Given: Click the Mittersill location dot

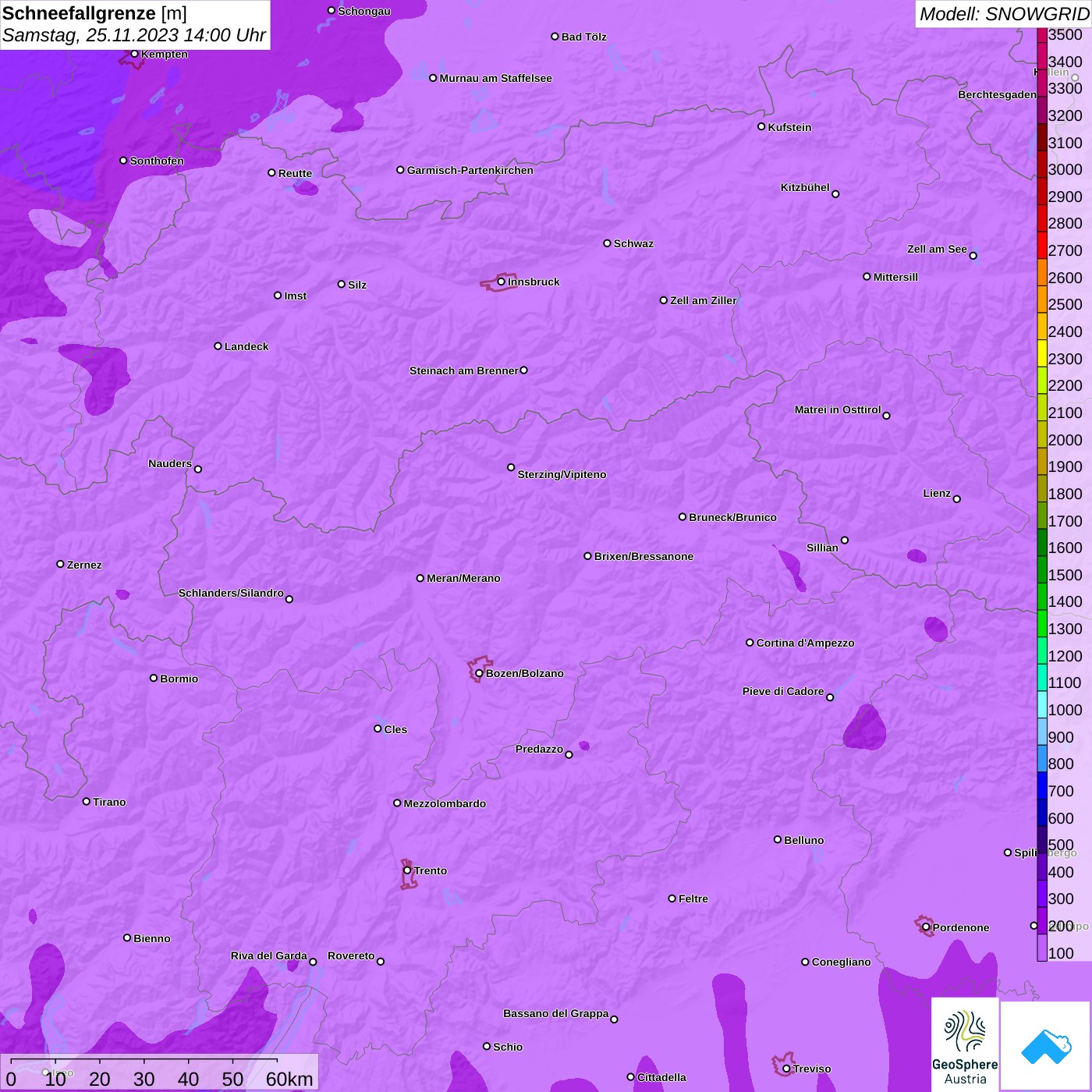Looking at the screenshot, I should [867, 276].
